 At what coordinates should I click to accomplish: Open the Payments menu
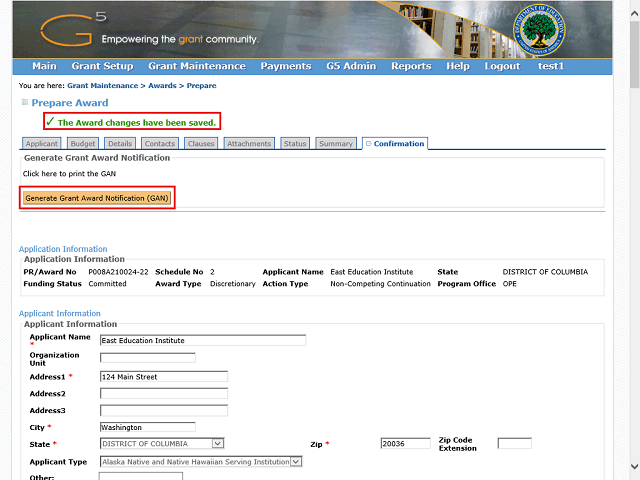[x=285, y=67]
